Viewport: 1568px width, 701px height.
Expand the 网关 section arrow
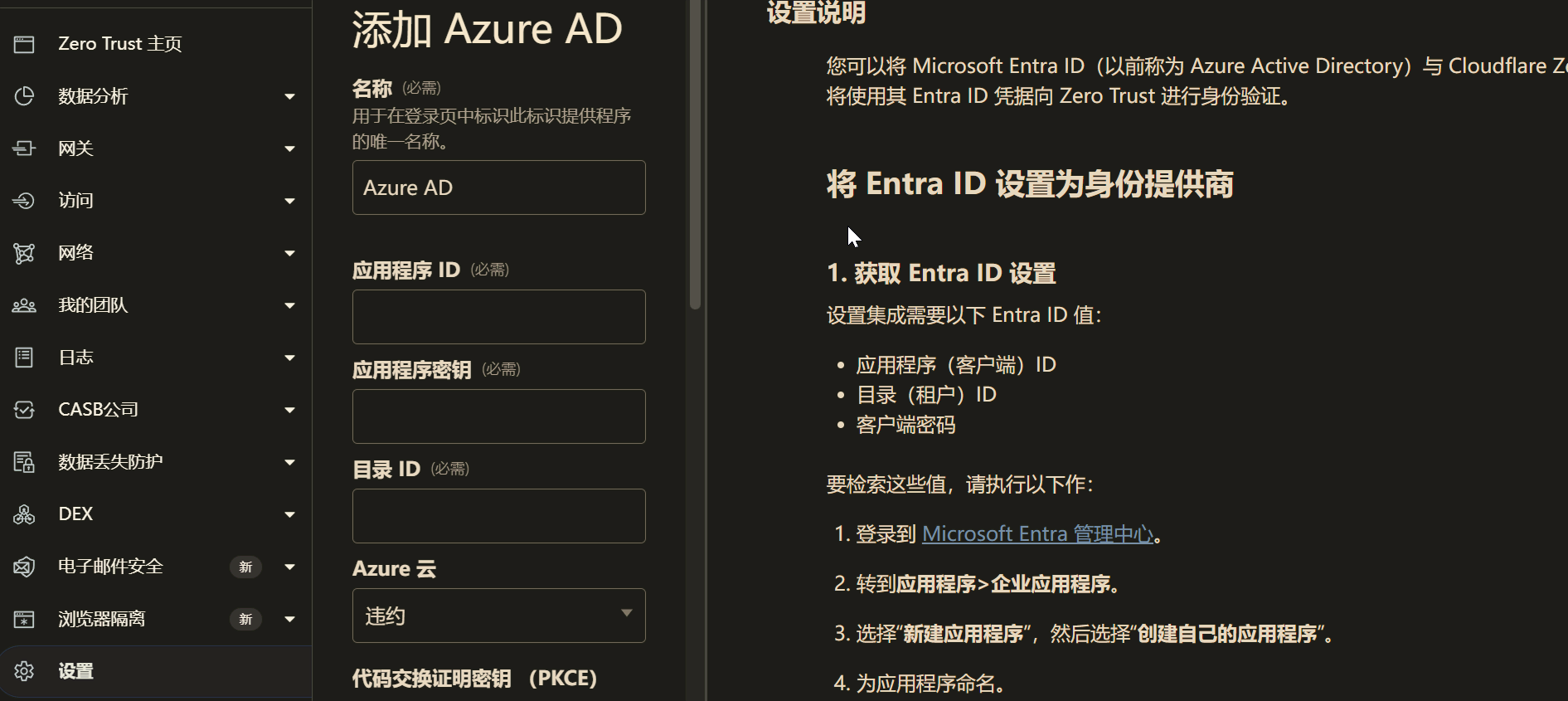coord(289,149)
